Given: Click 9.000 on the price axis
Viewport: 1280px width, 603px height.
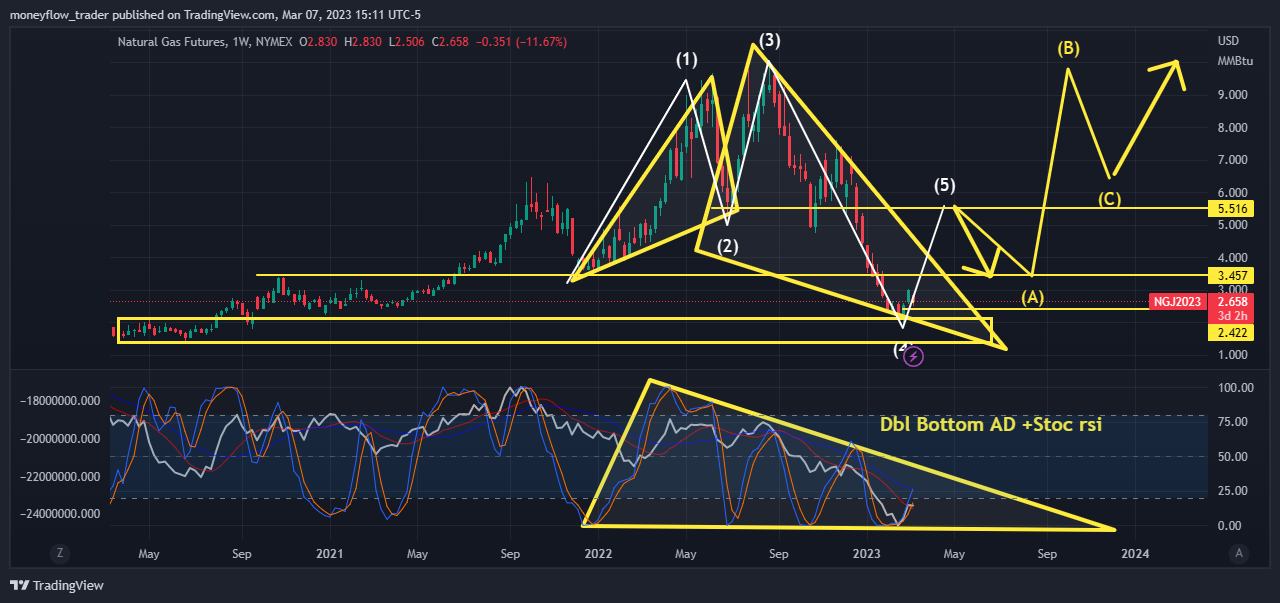Looking at the screenshot, I should [x=1232, y=95].
